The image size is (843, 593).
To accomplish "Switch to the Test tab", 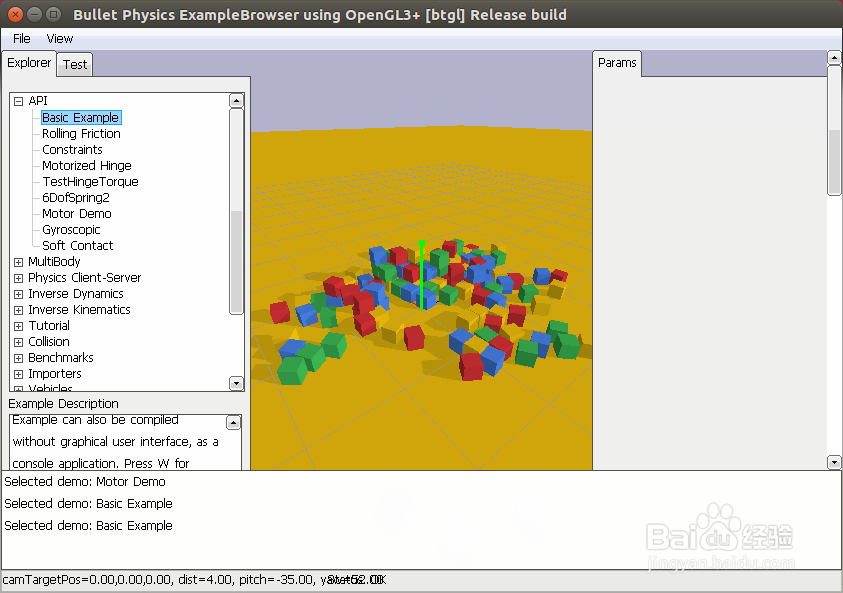I will pos(75,65).
